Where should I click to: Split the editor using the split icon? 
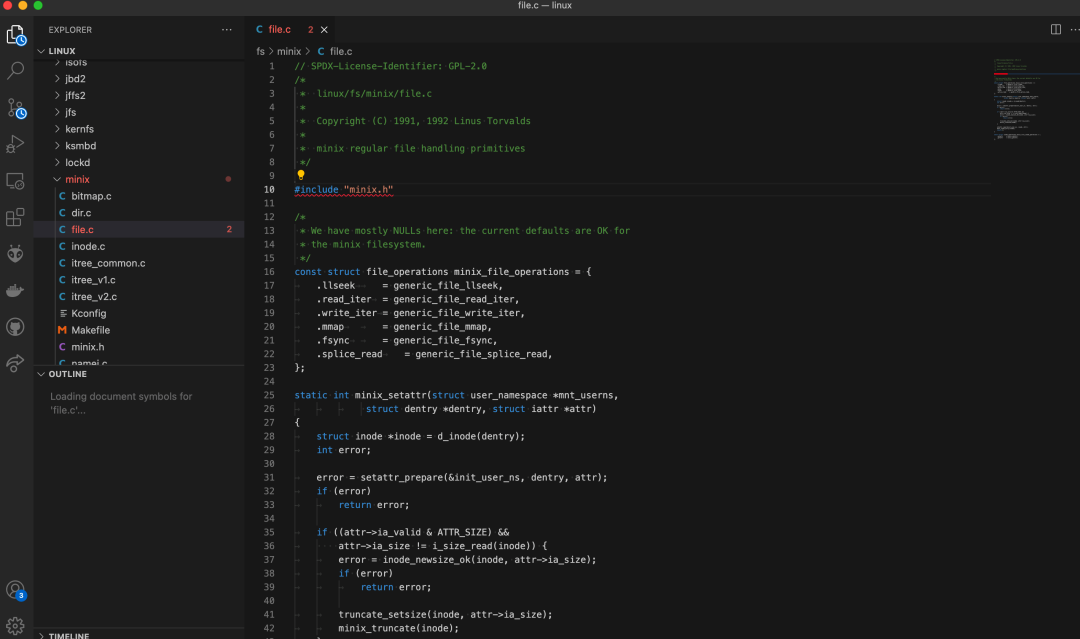(x=1055, y=29)
